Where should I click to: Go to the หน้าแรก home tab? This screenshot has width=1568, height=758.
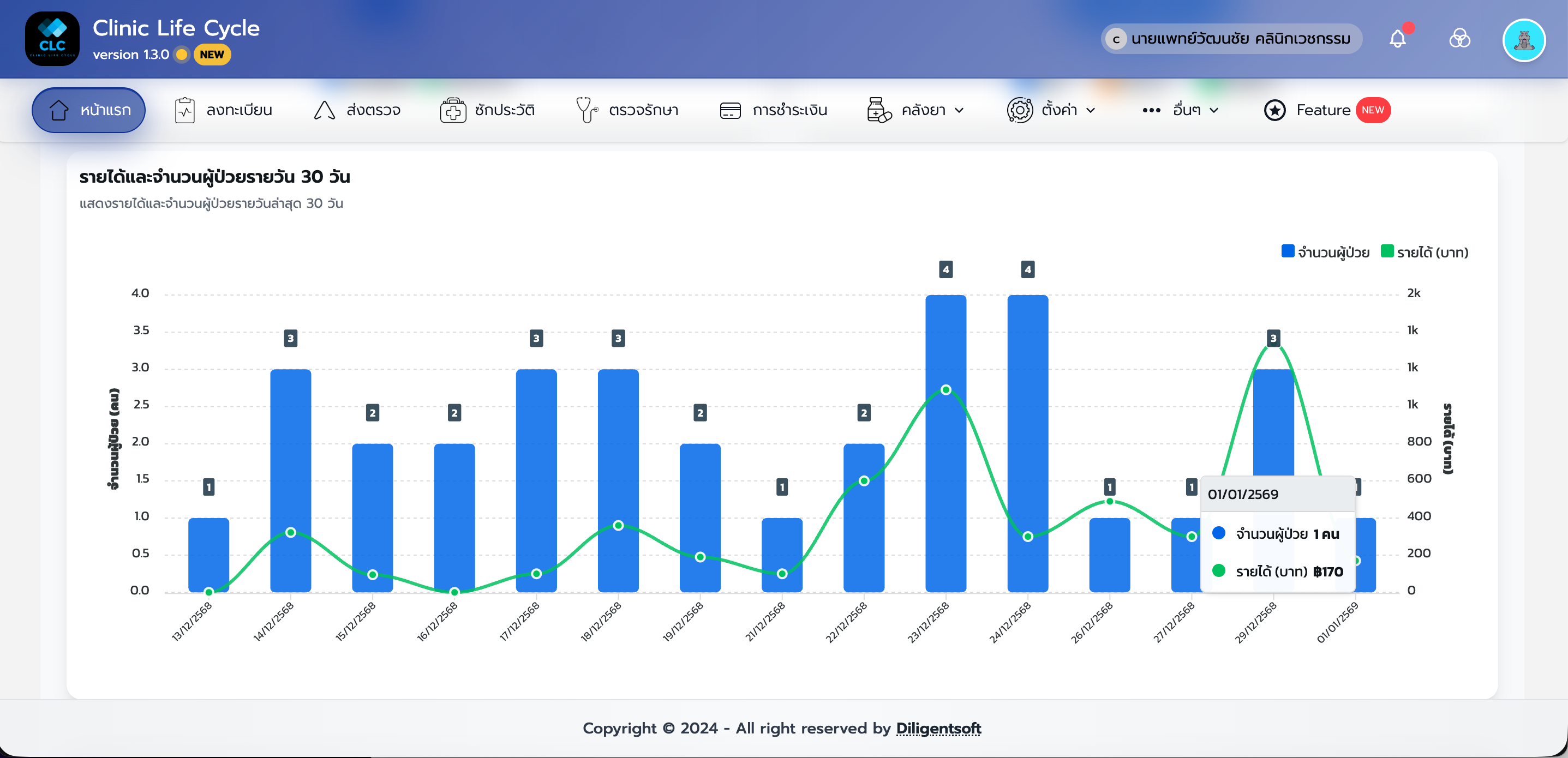pos(89,110)
